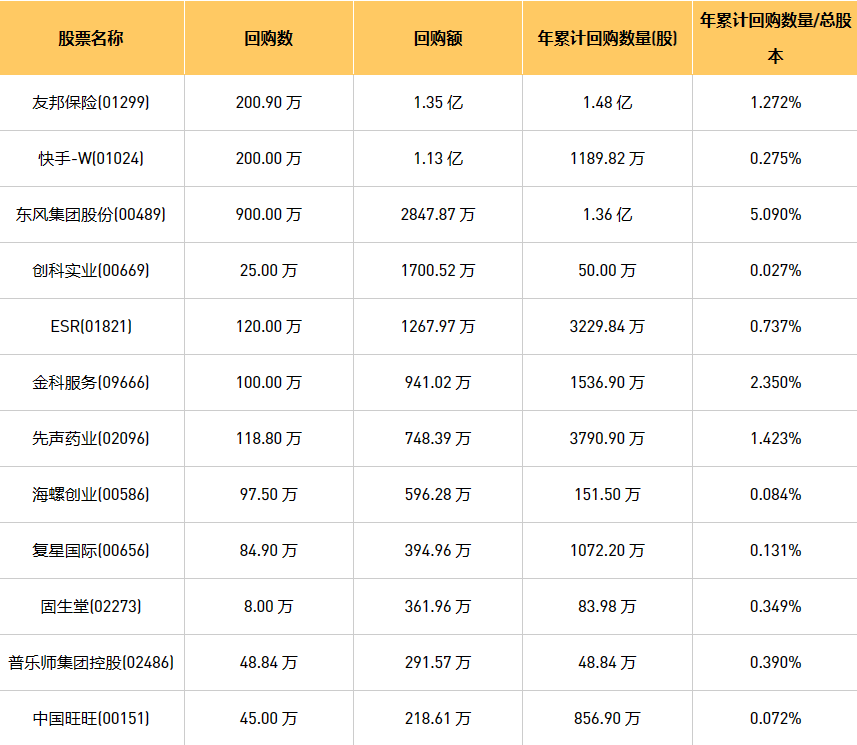Click the 2847.87 万 buyback amount cell
857x745 pixels.
pyautogui.click(x=438, y=215)
